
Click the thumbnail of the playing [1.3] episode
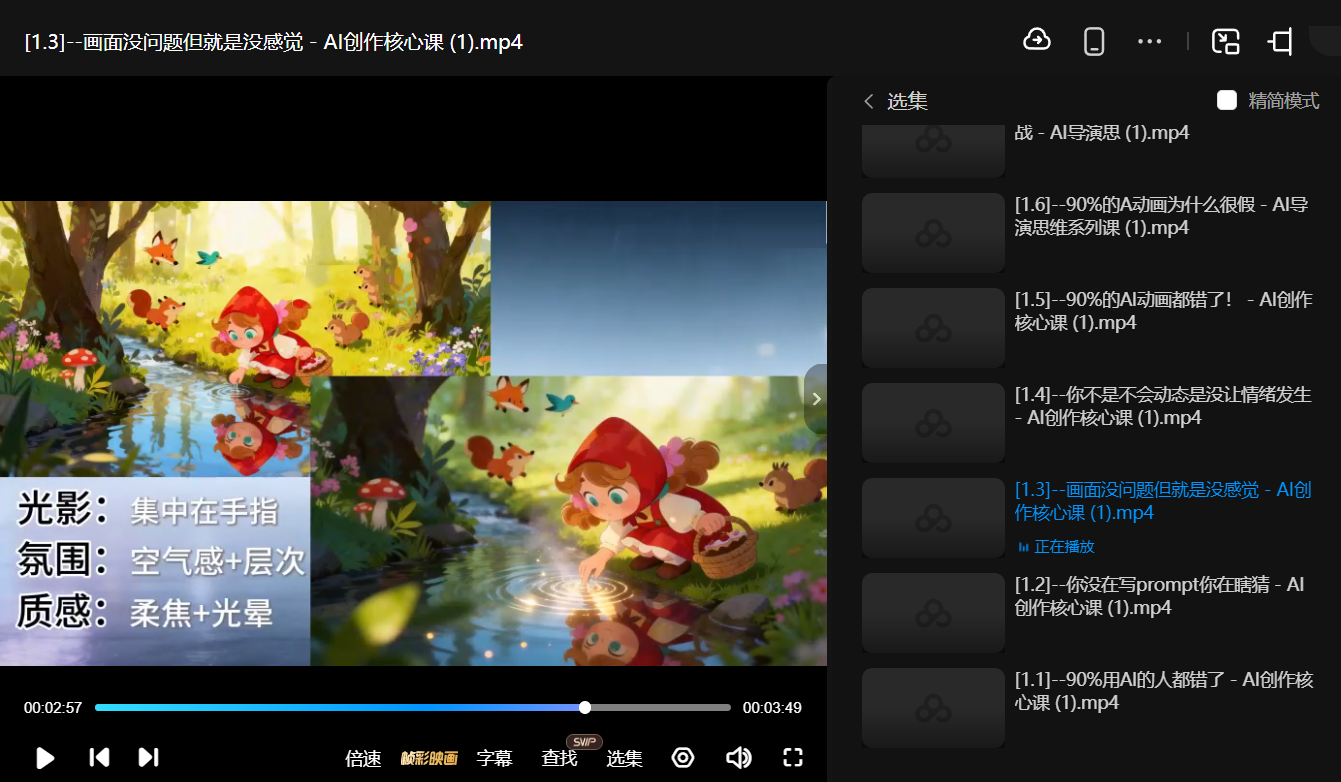(933, 518)
